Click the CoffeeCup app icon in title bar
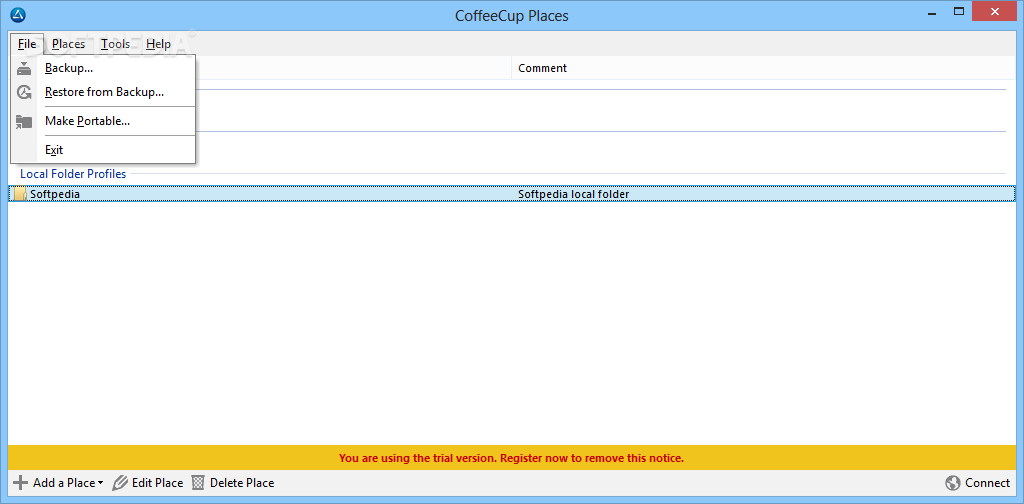1024x504 pixels. [18, 14]
